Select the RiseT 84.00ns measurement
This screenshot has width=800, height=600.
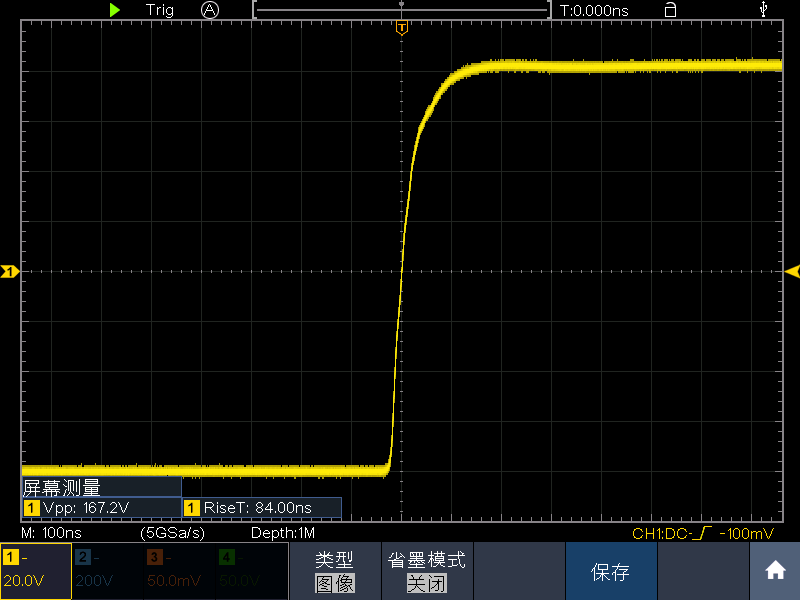(261, 508)
